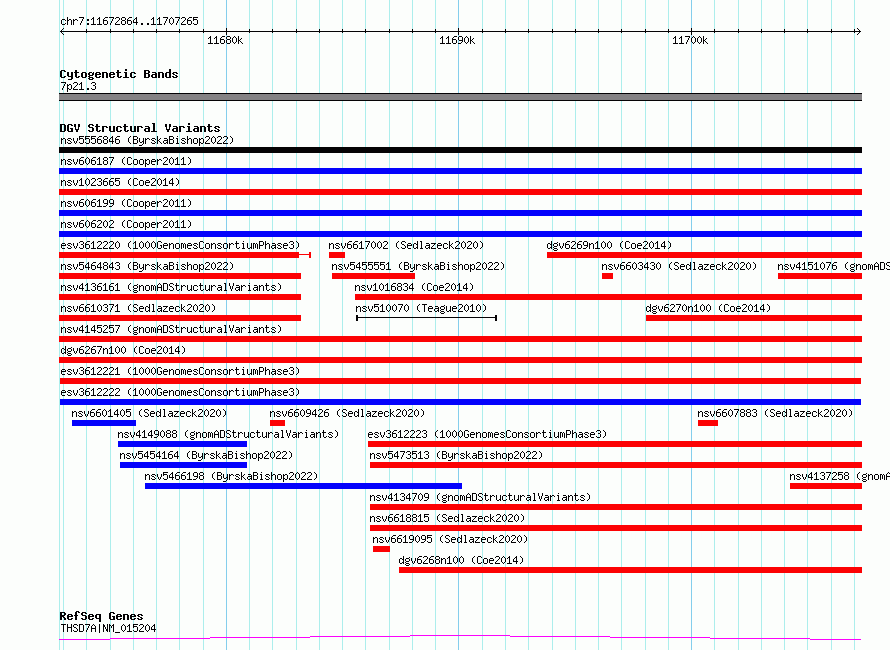Image resolution: width=890 pixels, height=650 pixels.
Task: Click the DGV Structural Variants track title
Action: (x=140, y=128)
